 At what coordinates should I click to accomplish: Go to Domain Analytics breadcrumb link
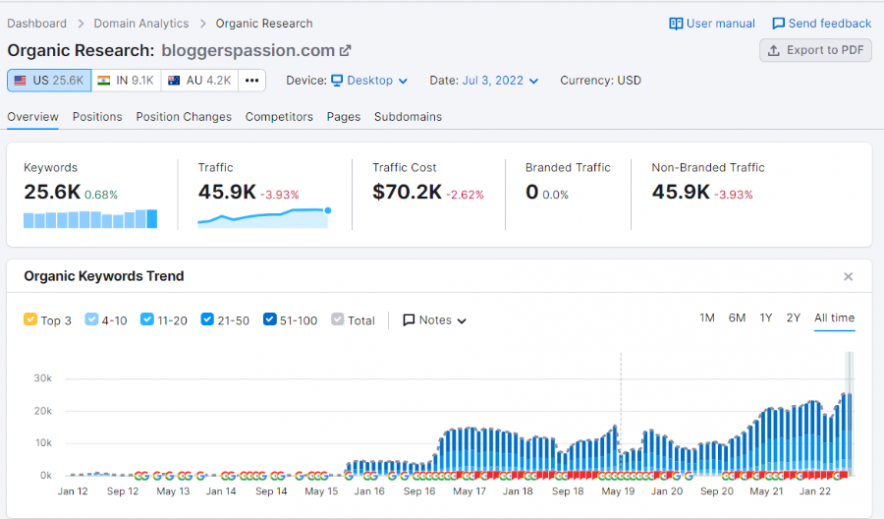[x=141, y=23]
